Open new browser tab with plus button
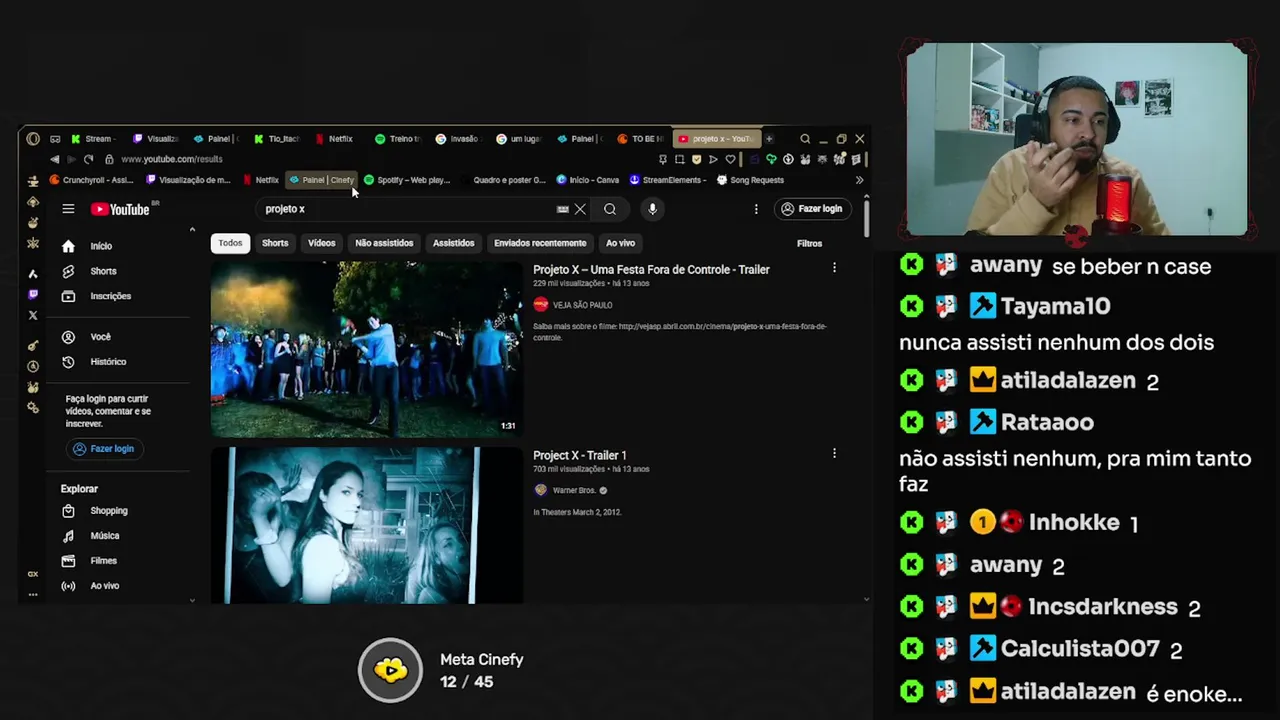The height and width of the screenshot is (720, 1280). pos(769,139)
